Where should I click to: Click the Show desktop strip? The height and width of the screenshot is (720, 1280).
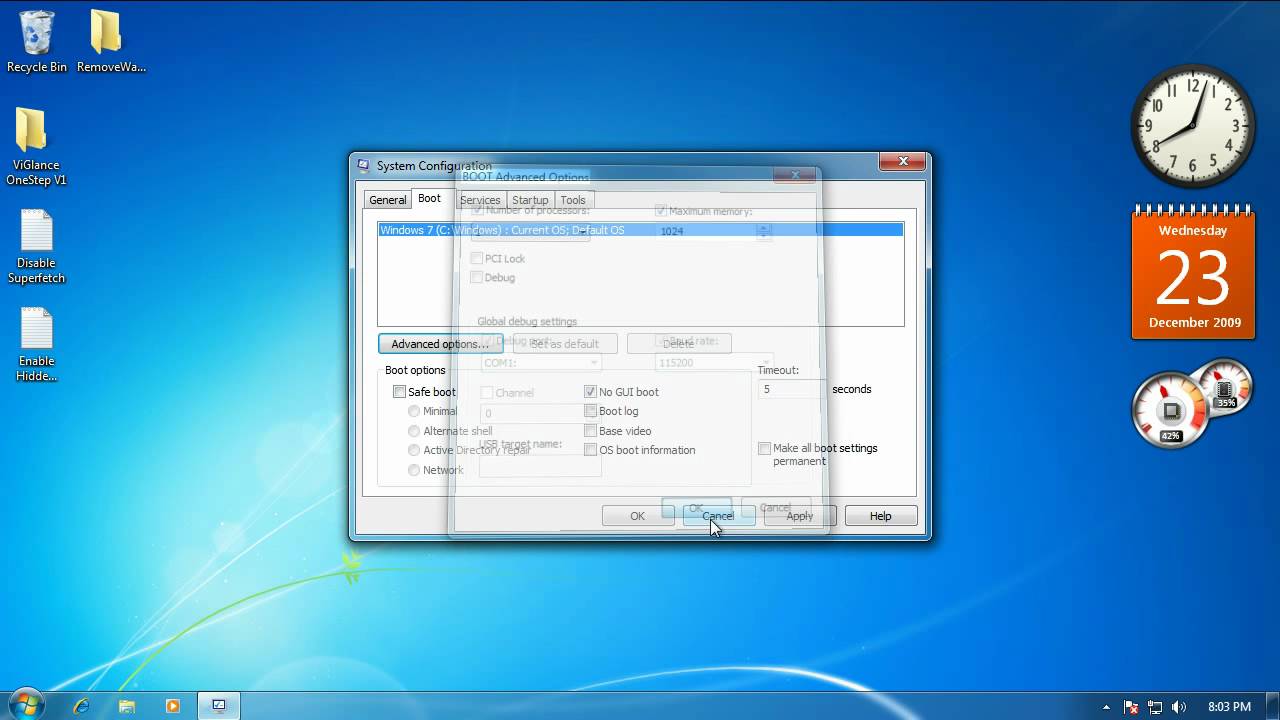(1272, 706)
